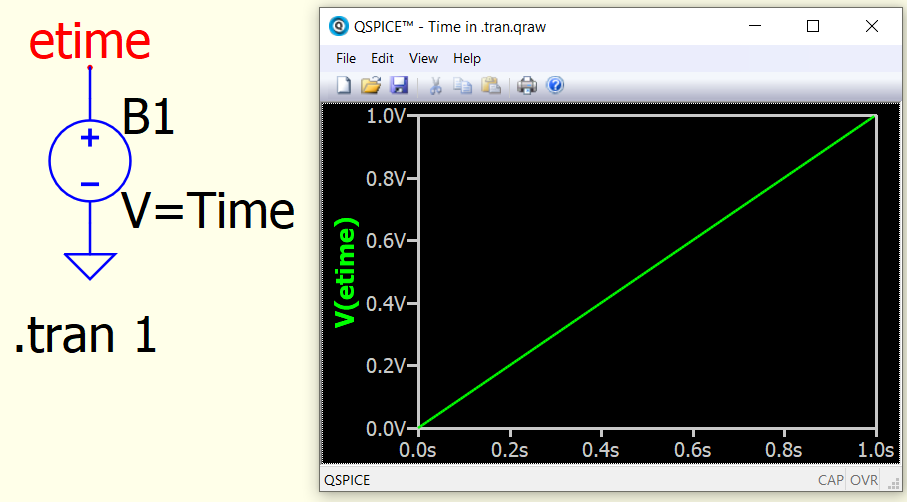This screenshot has height=502, width=907.
Task: Open the Help menu
Action: click(467, 58)
